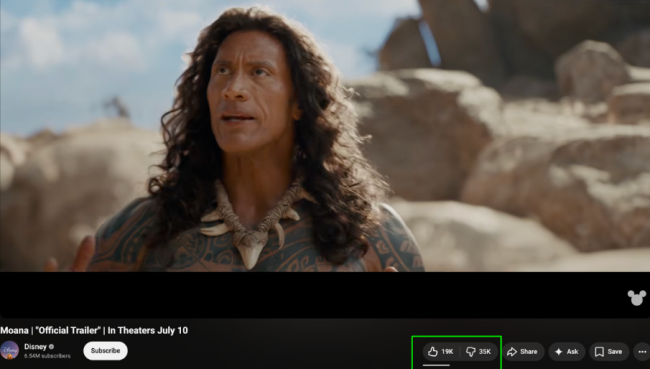
Task: Click the Share arrow icon
Action: (512, 352)
